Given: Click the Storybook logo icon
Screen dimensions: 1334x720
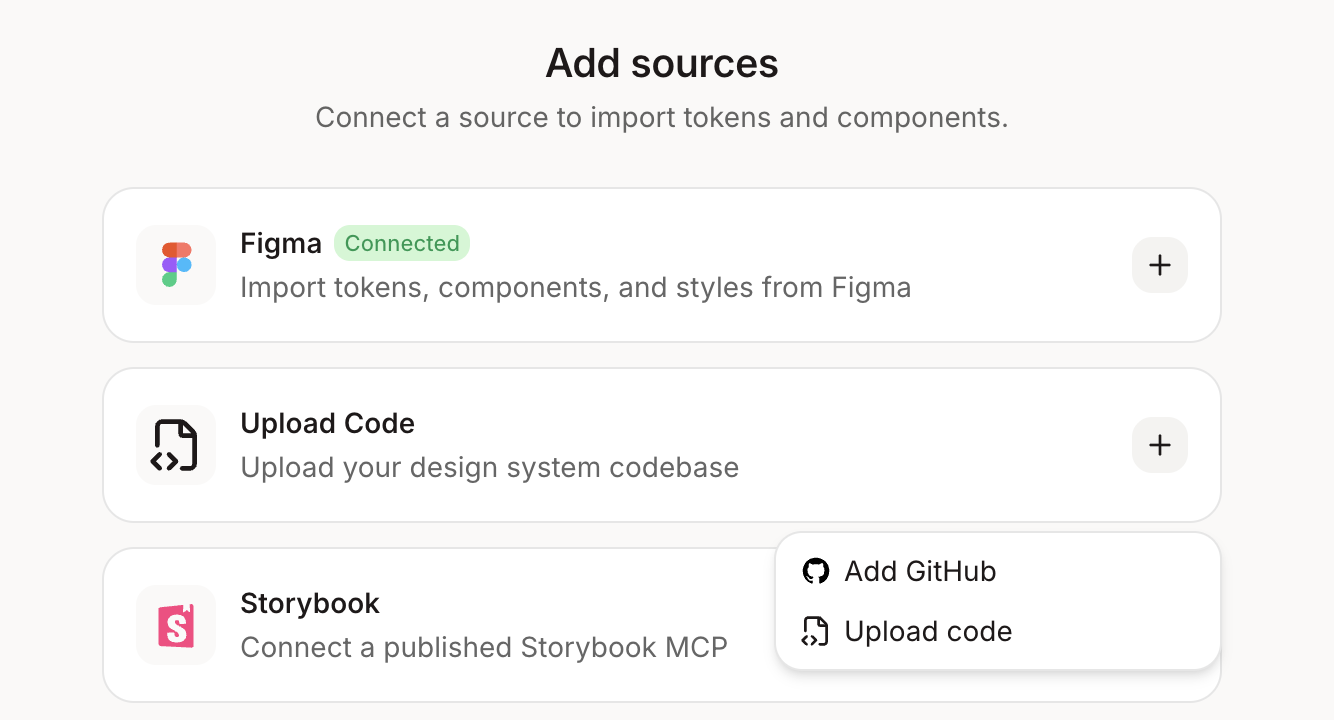Looking at the screenshot, I should [176, 625].
